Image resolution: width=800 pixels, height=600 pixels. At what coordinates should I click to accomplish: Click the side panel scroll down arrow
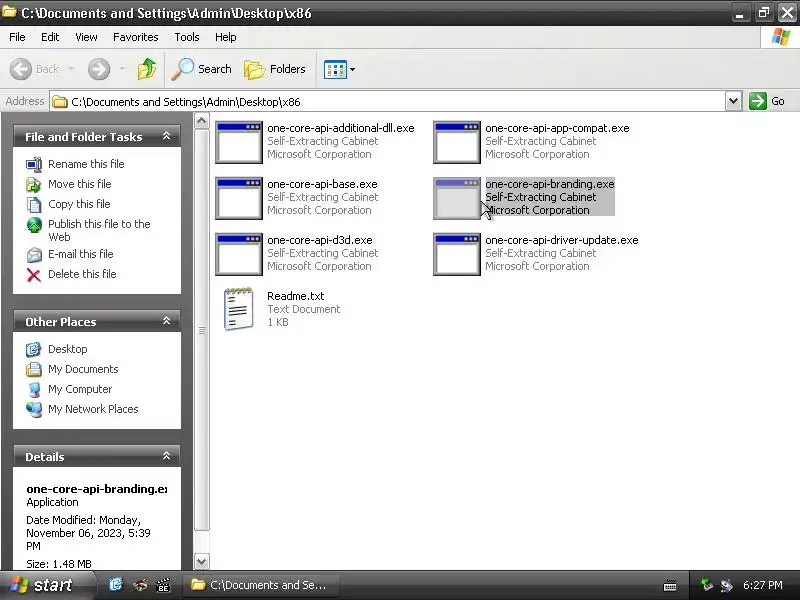point(202,562)
